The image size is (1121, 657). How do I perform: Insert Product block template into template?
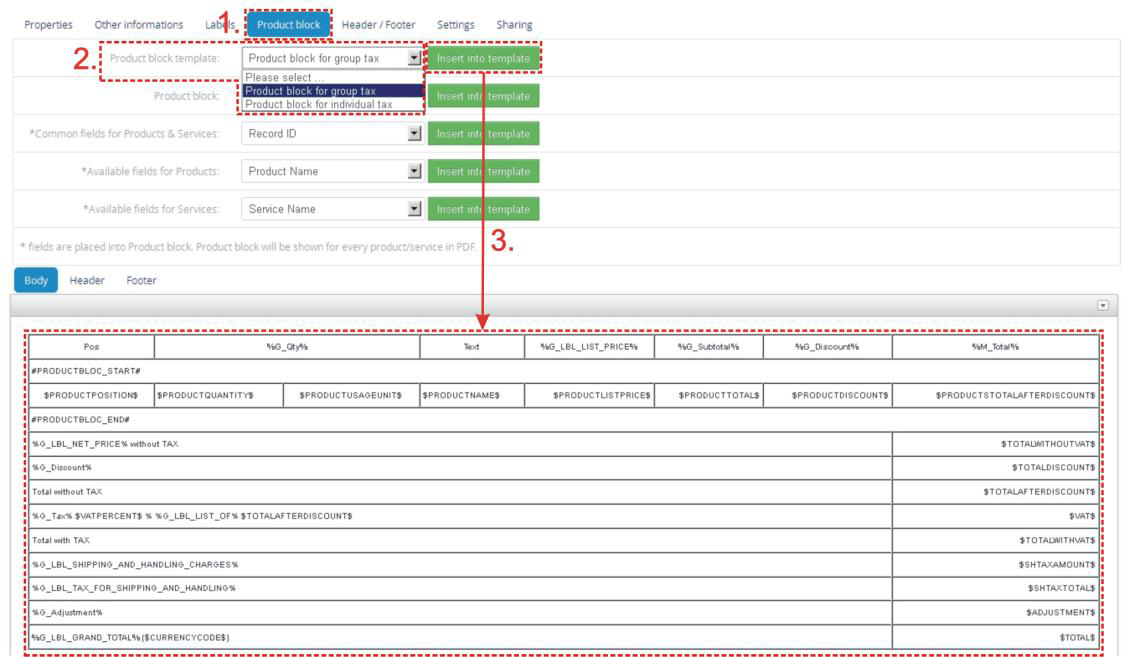pos(483,58)
